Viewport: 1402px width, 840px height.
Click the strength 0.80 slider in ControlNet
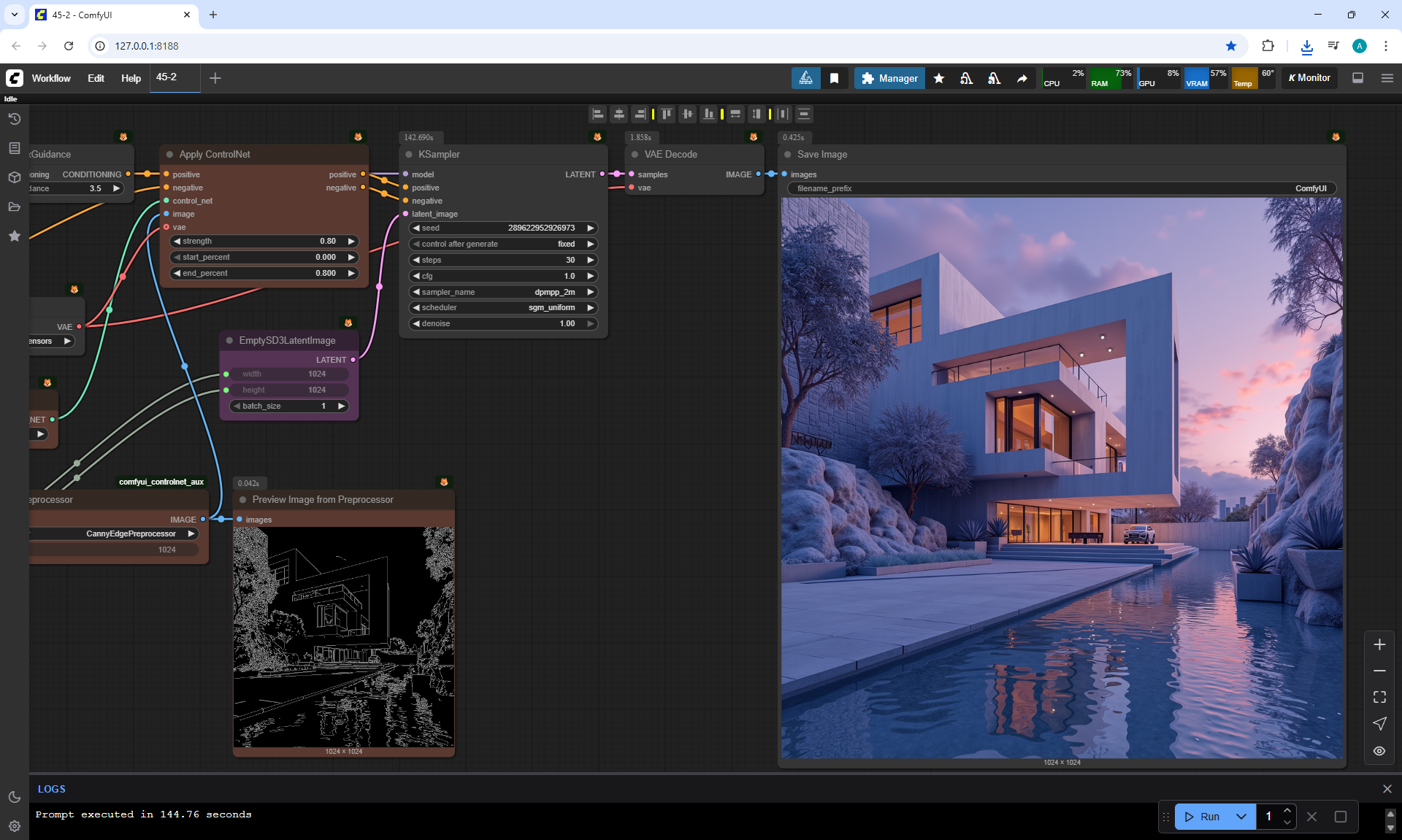[x=264, y=241]
